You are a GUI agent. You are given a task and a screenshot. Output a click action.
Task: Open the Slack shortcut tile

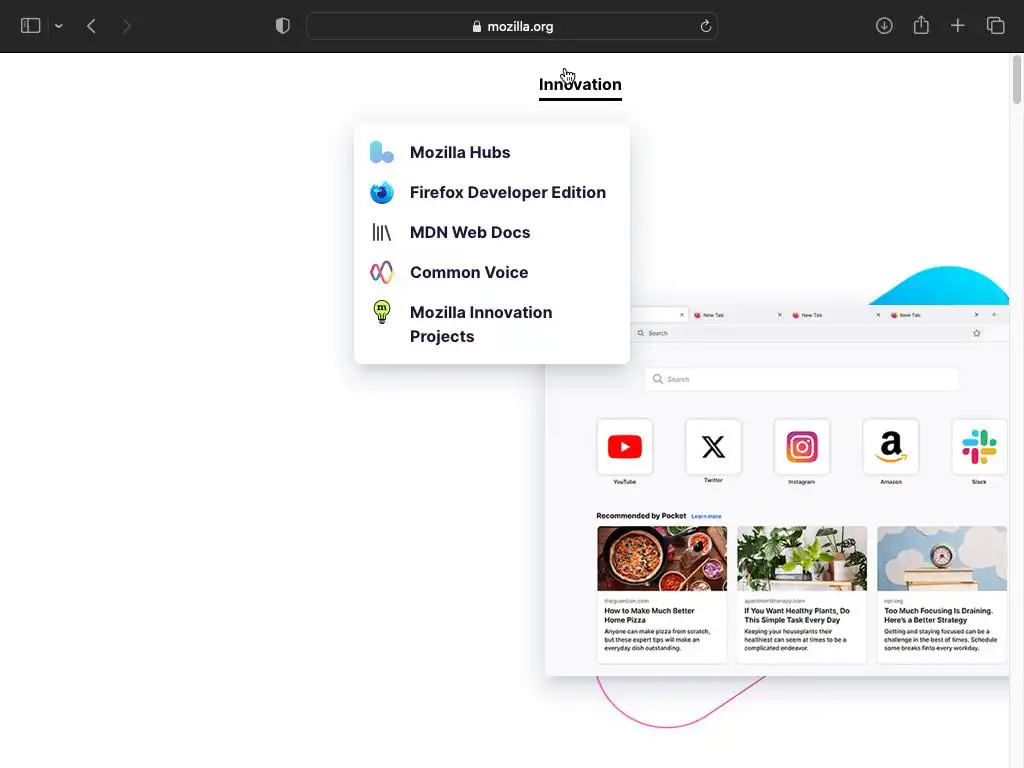pyautogui.click(x=979, y=447)
